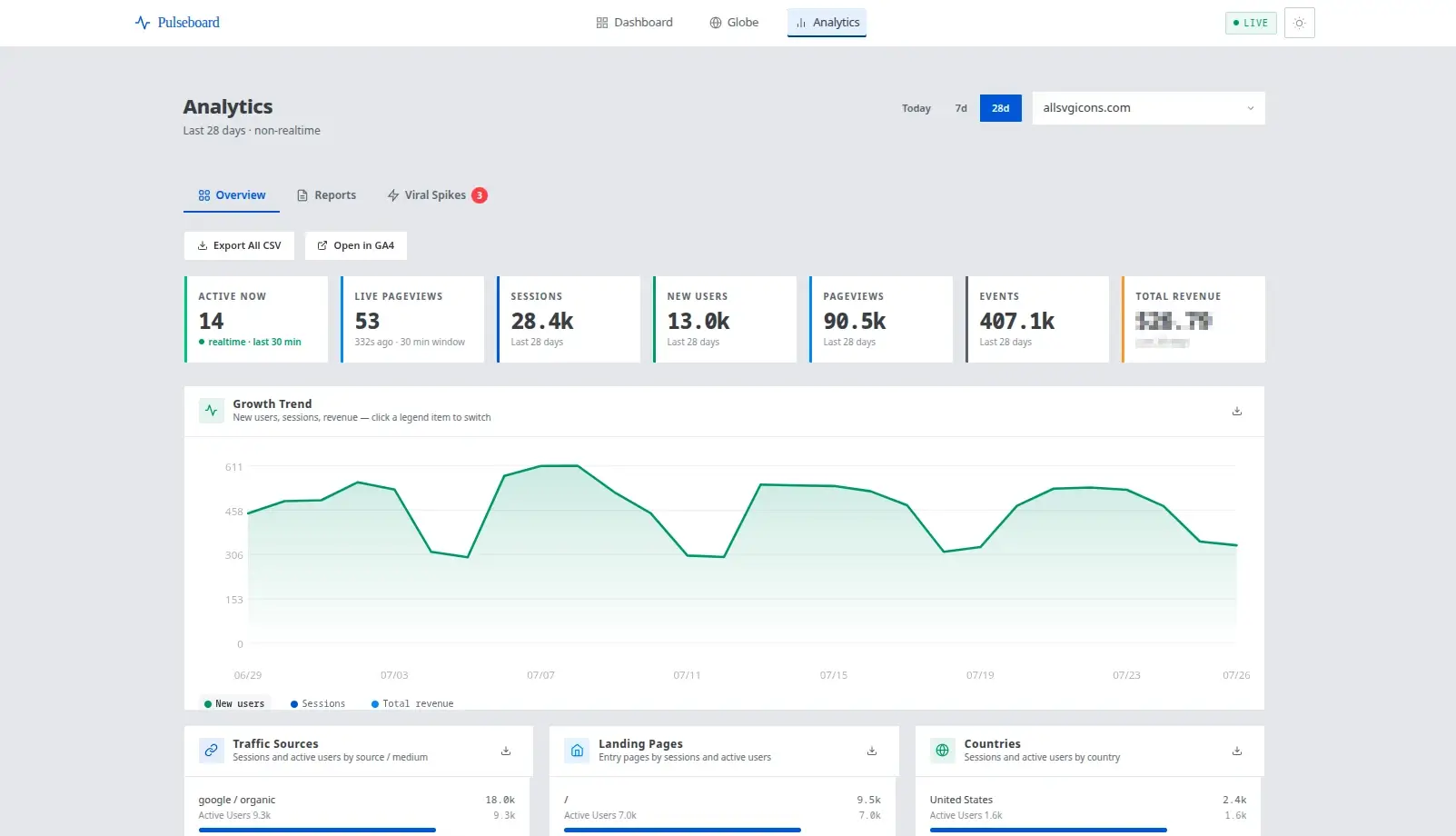Click the 07/15 date axis label
Image resolution: width=1456 pixels, height=836 pixels.
[833, 675]
